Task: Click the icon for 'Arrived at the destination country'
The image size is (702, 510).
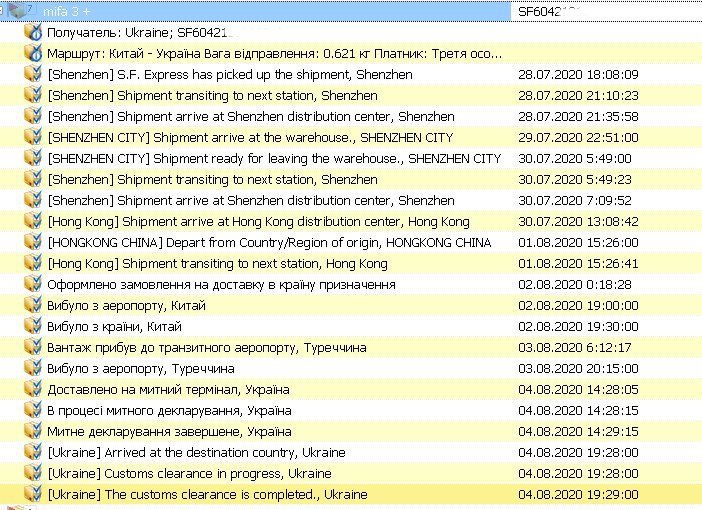Action: click(33, 452)
